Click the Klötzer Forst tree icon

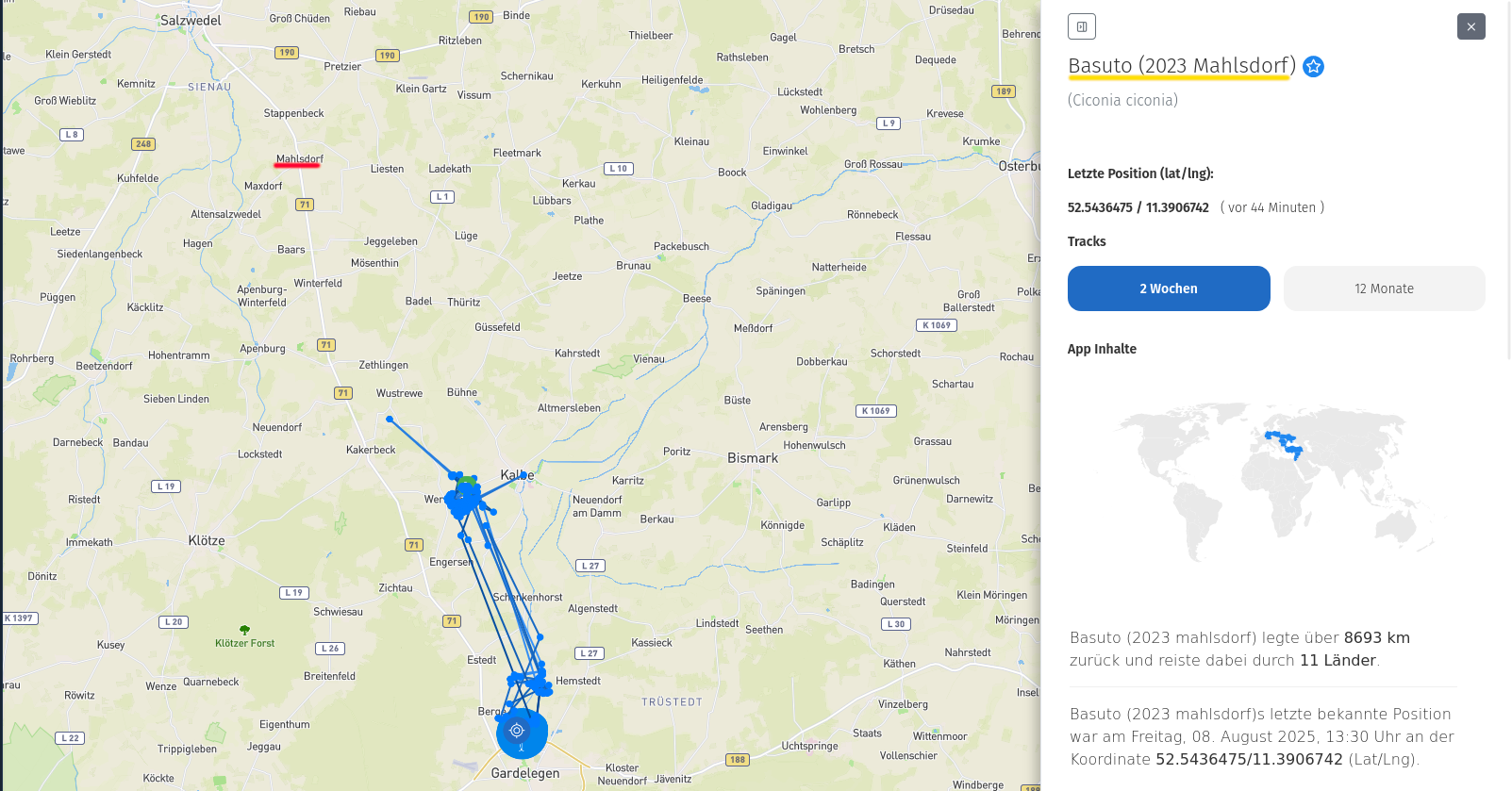click(244, 630)
